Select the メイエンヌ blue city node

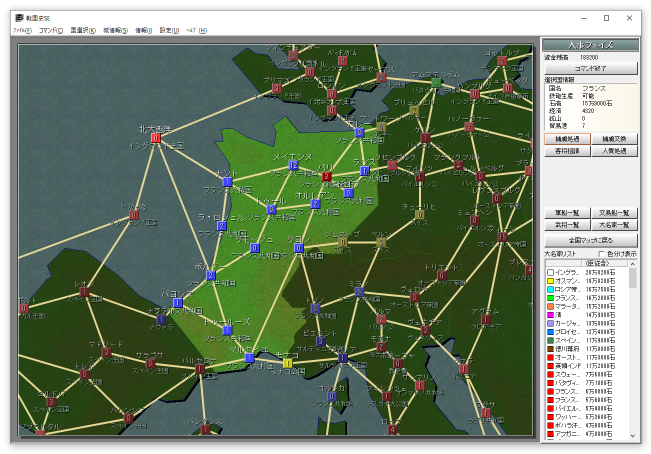click(x=294, y=165)
